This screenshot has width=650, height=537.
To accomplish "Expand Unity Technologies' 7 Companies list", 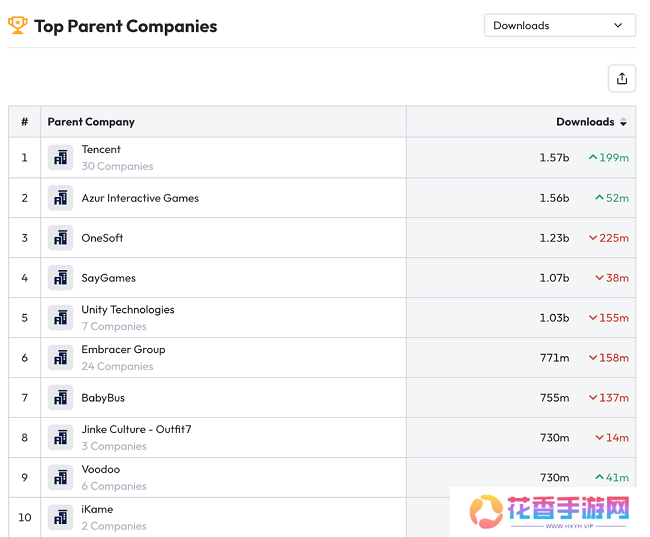I will click(114, 327).
